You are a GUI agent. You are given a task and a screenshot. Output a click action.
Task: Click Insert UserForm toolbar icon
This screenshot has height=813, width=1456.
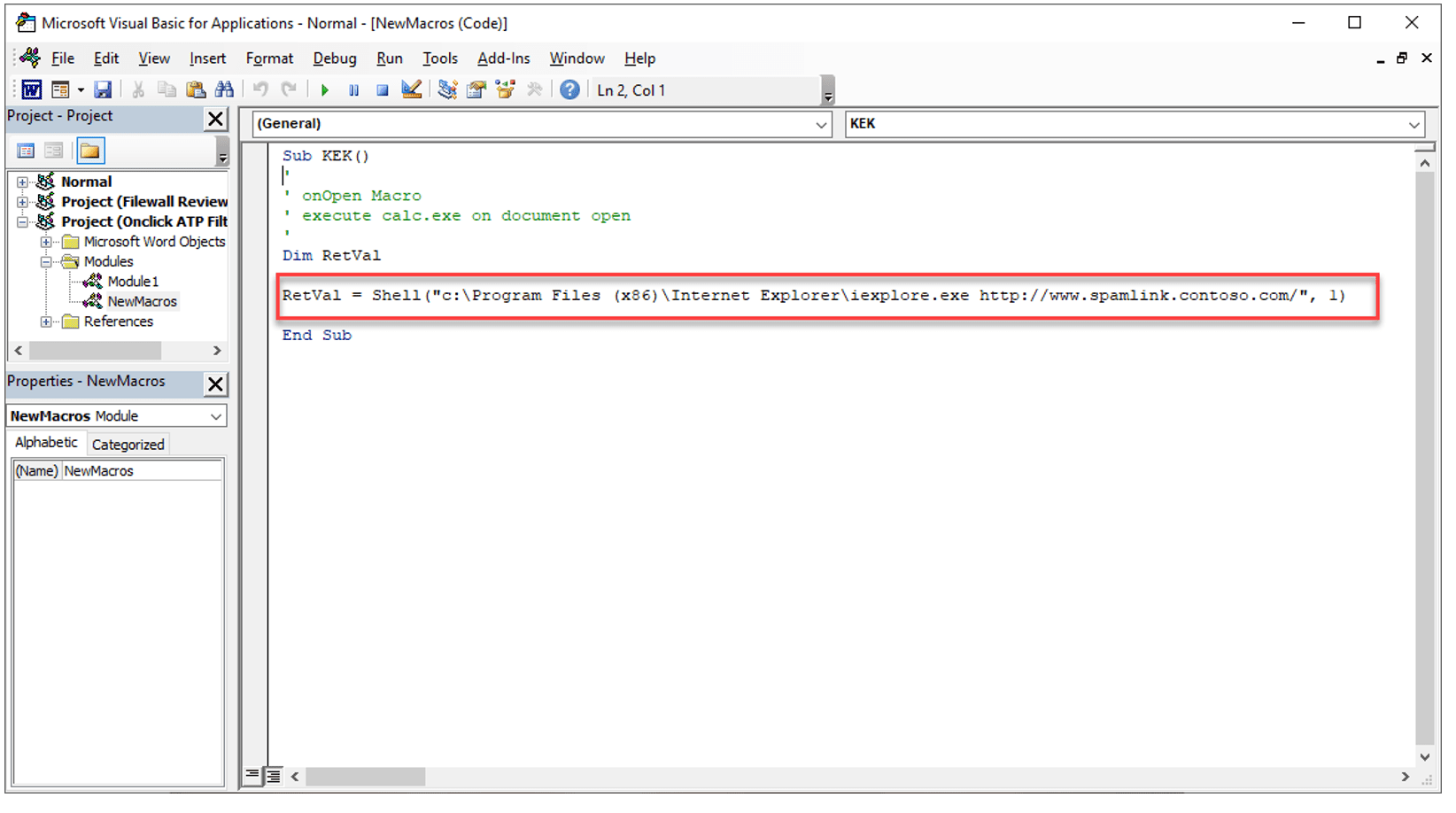tap(60, 90)
